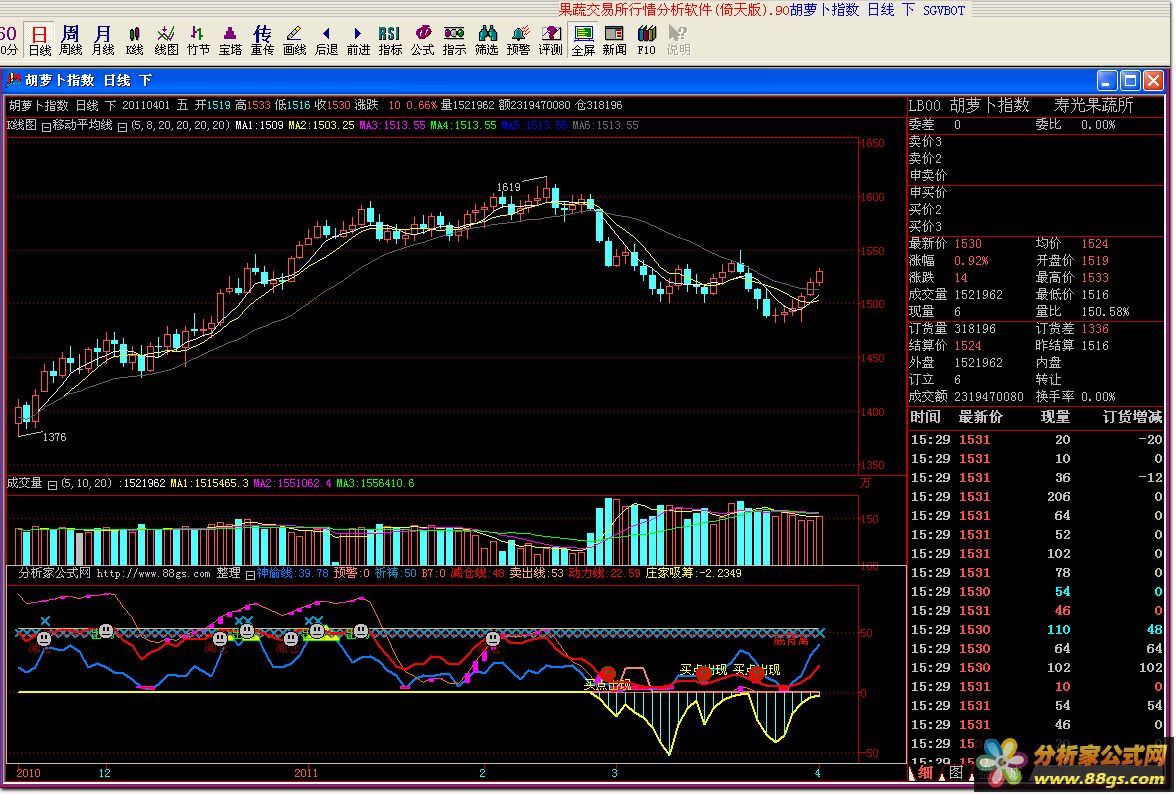
Task: Activate the 画线 line drawing pencil tool
Action: 294,40
